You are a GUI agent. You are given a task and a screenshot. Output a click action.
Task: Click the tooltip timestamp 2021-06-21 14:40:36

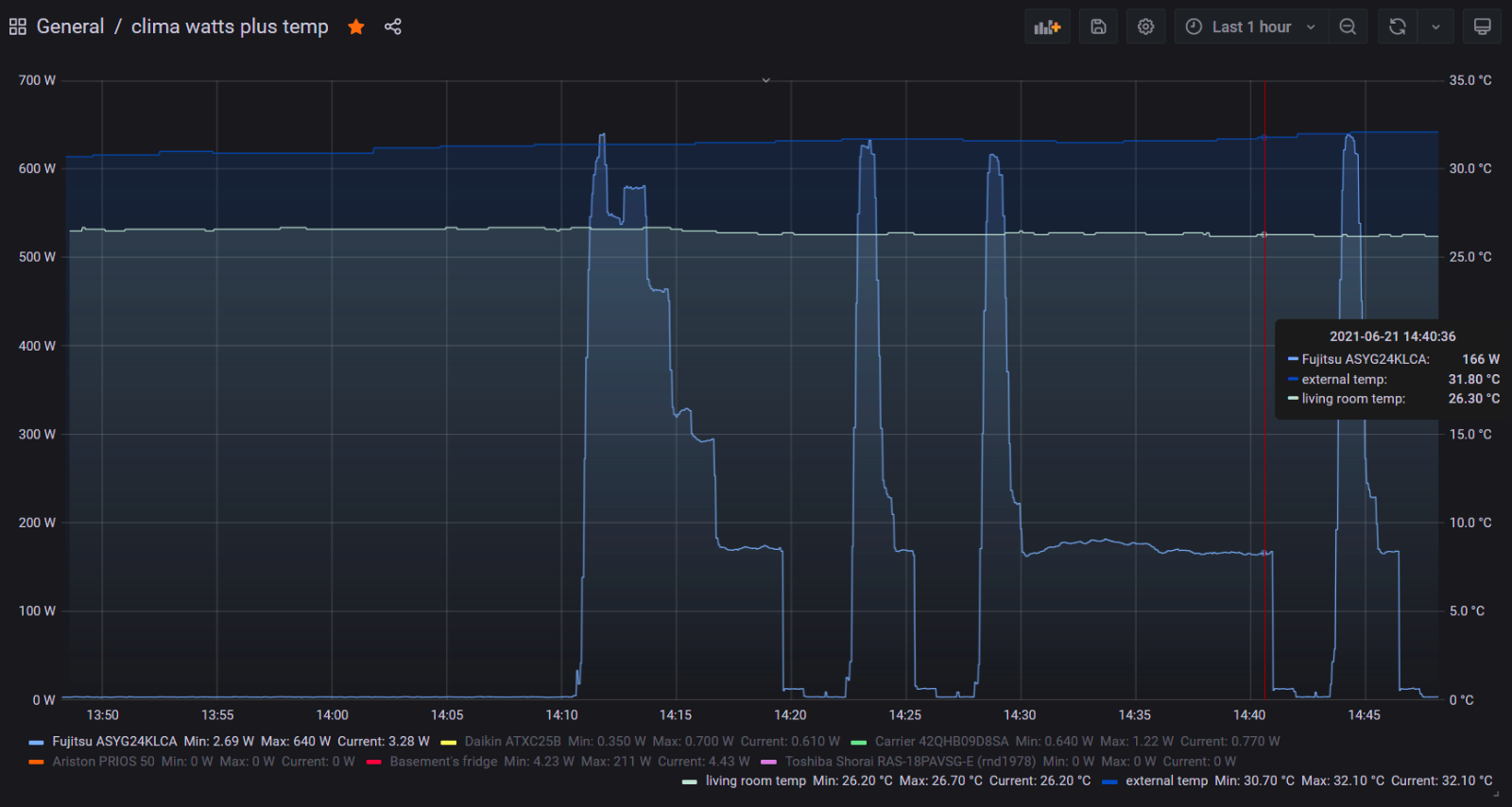coord(1393,336)
